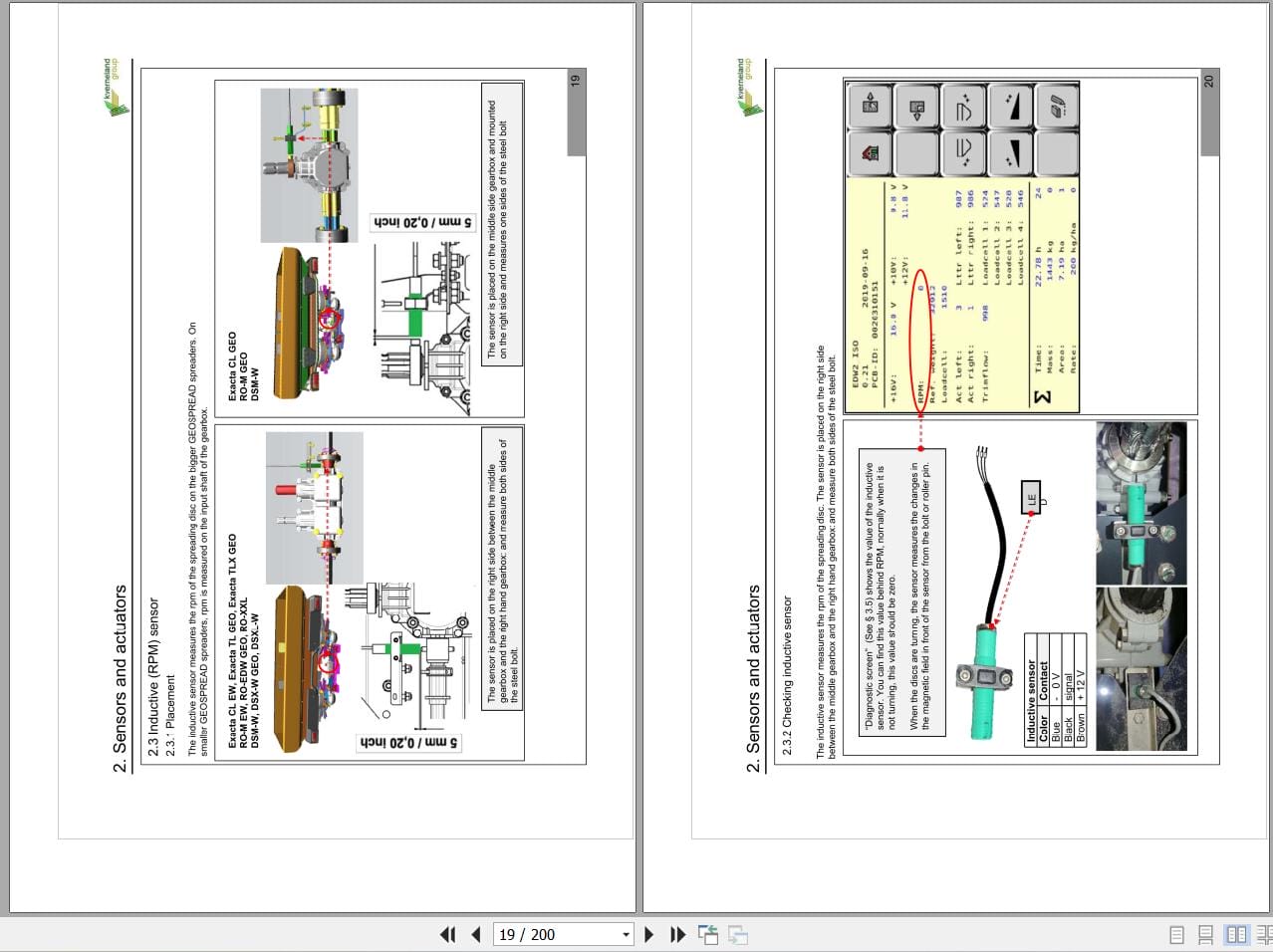The image size is (1273, 952).
Task: Click the spreading disc photo on page 20
Action: [1141, 503]
